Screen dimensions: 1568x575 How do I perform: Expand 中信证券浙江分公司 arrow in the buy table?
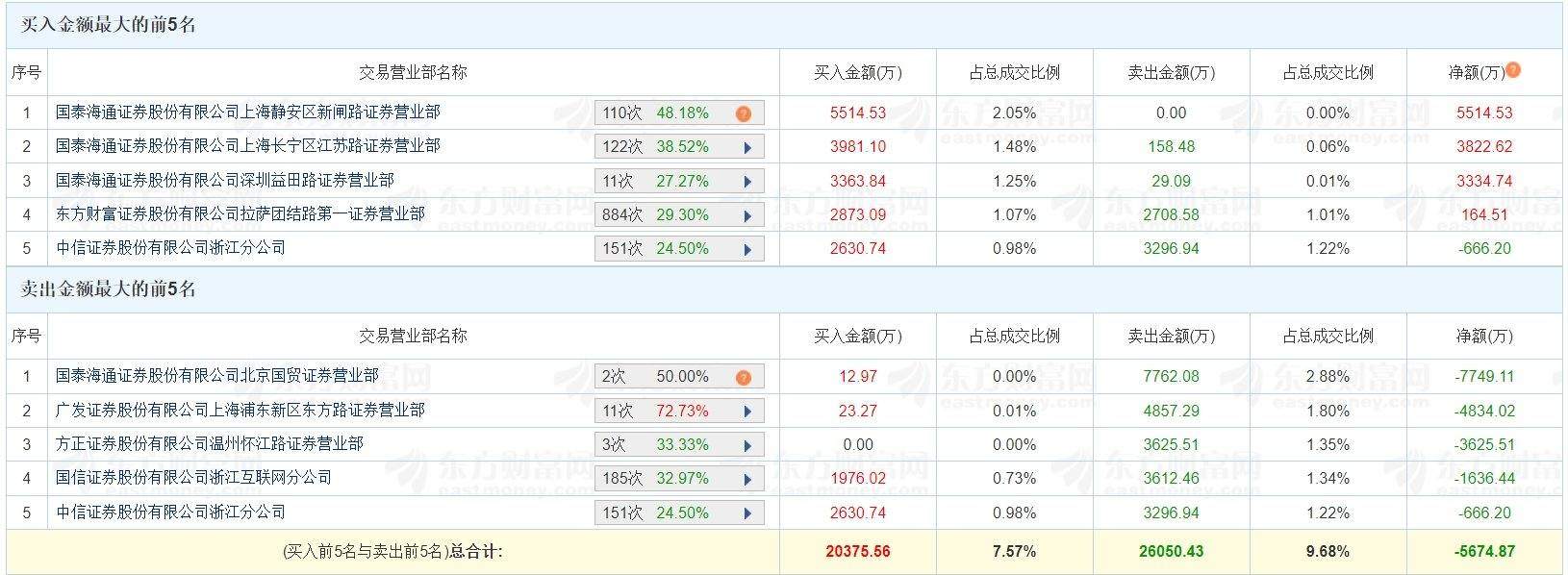tap(747, 249)
